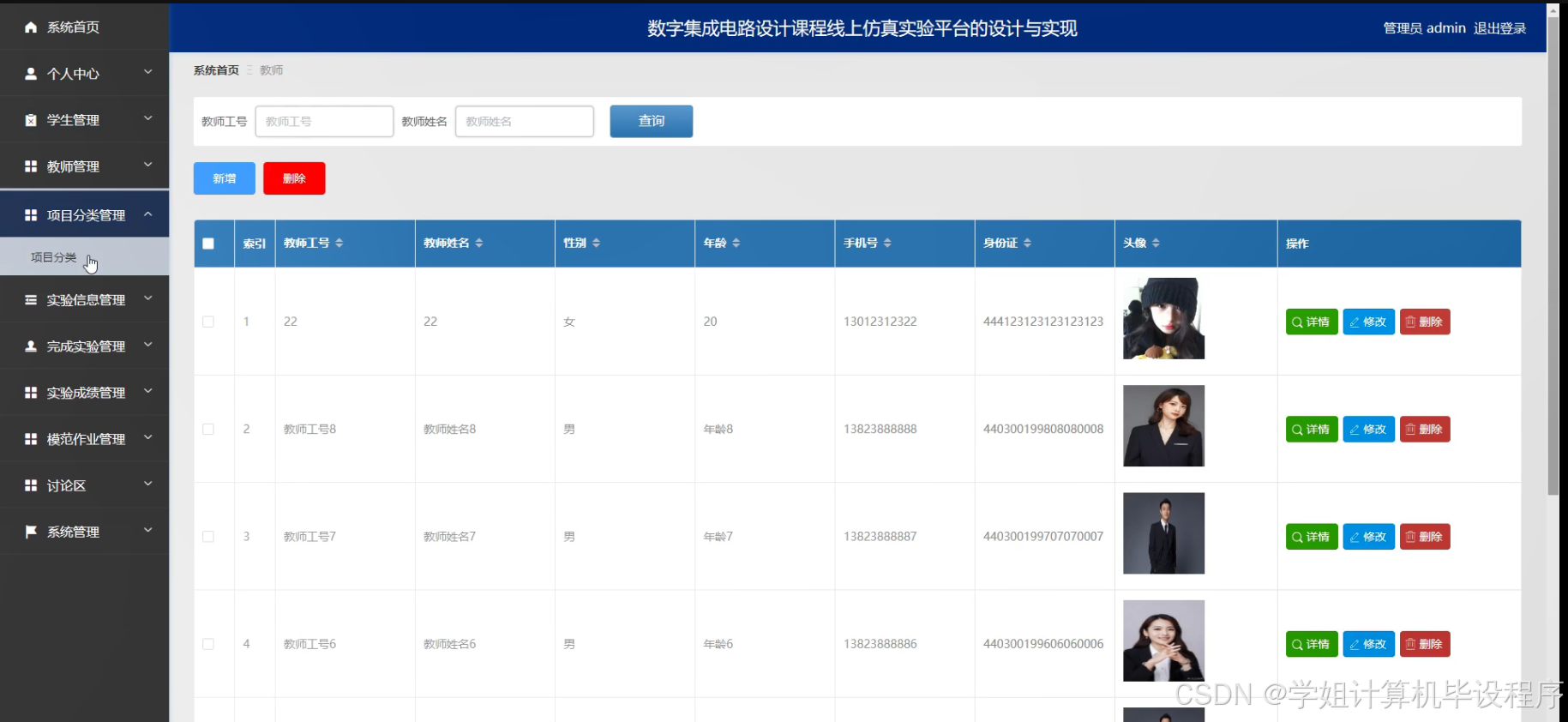The image size is (1568, 722).
Task: Expand the 实验信息管理 menu chevron
Action: click(148, 298)
